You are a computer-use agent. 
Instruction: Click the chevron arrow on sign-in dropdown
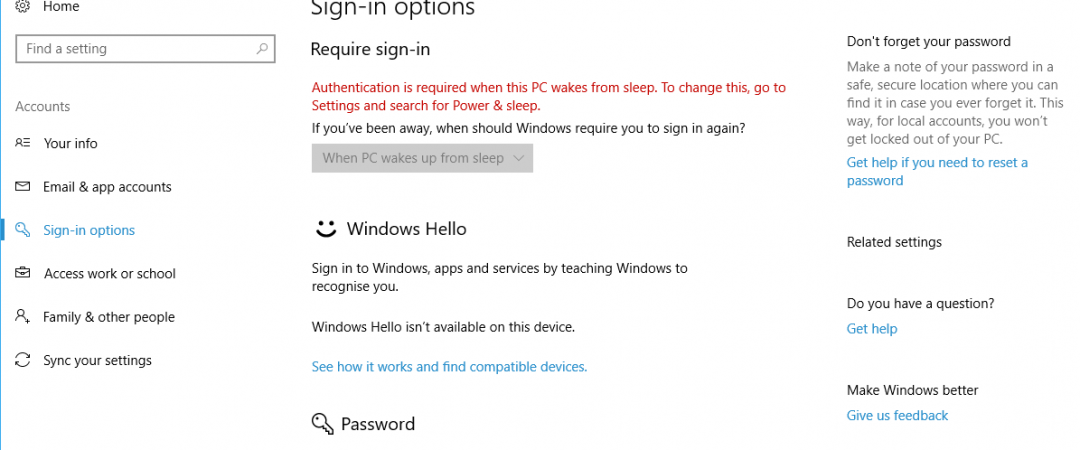coord(518,158)
